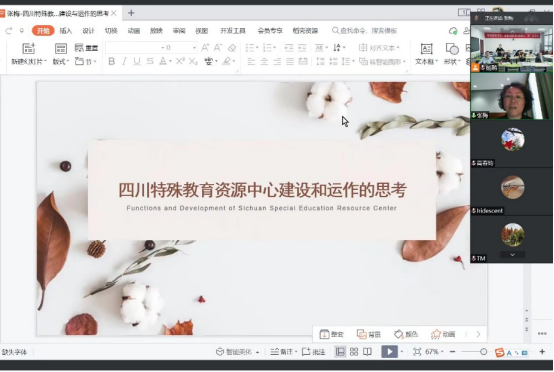Open the 设计 (Design) ribbon tab
This screenshot has height=372, width=554.
point(88,31)
